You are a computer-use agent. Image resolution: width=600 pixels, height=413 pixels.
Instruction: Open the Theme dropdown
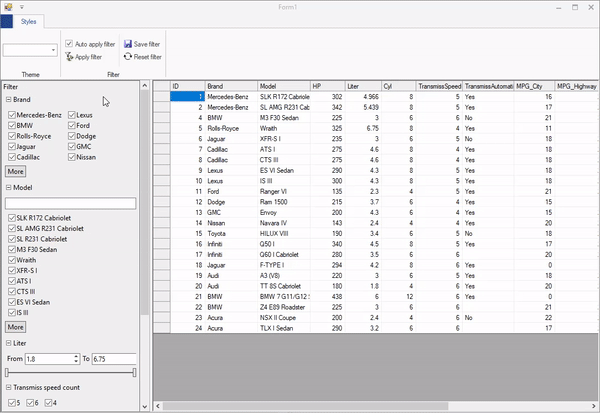click(52, 49)
